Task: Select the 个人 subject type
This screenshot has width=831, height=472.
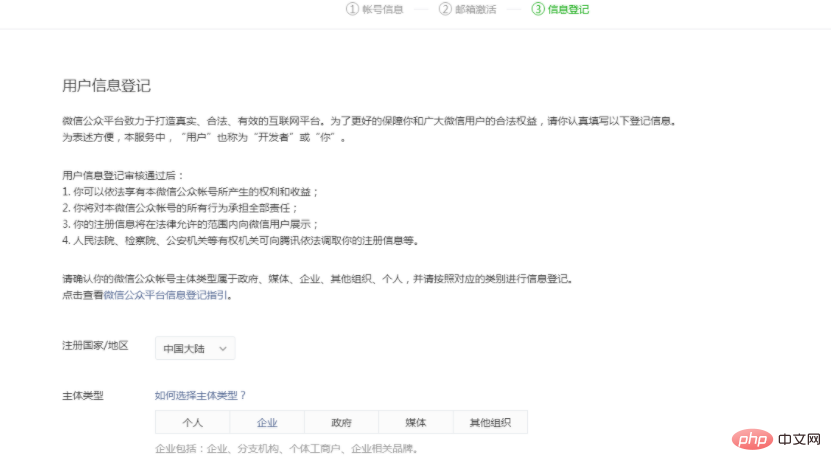Action: (192, 422)
